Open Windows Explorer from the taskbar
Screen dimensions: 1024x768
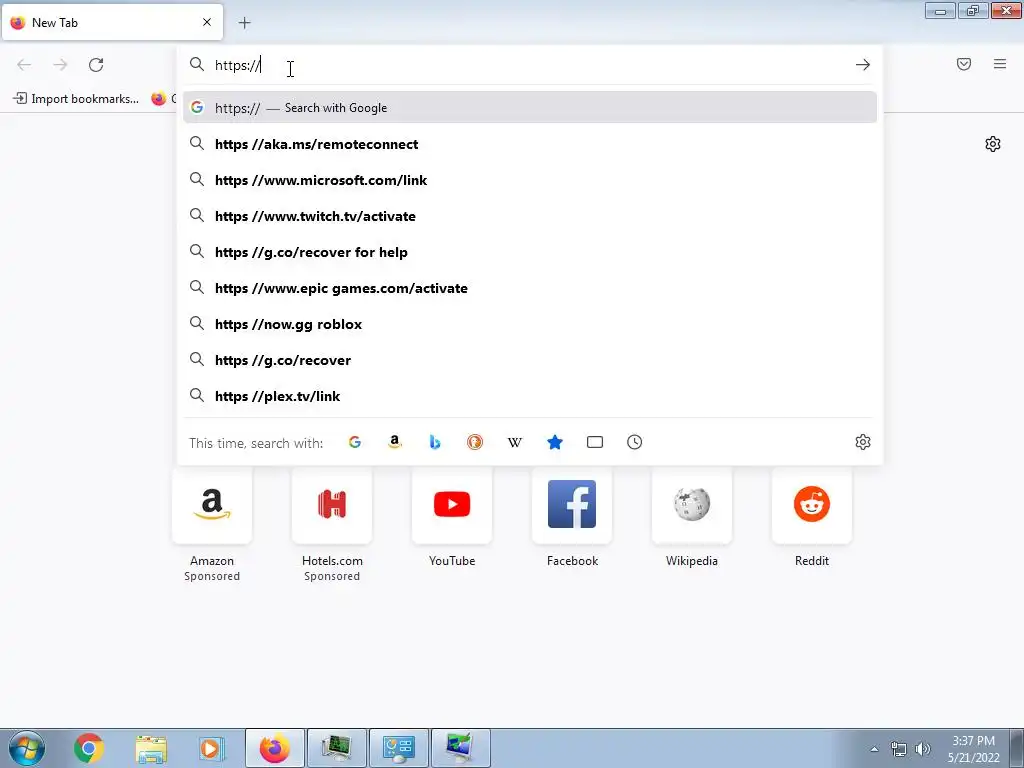click(151, 748)
